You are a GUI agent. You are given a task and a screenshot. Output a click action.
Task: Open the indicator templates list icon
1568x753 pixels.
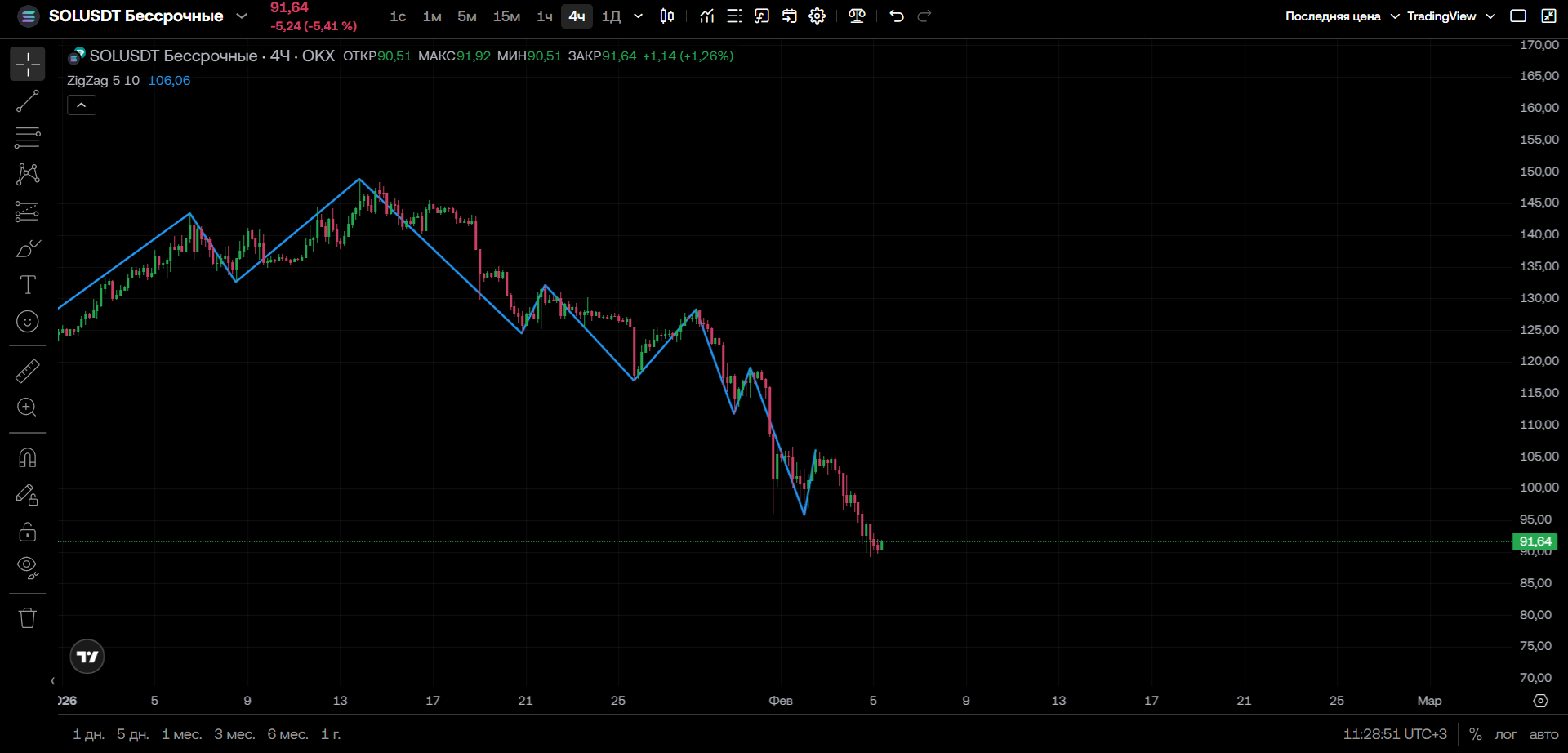pyautogui.click(x=734, y=16)
